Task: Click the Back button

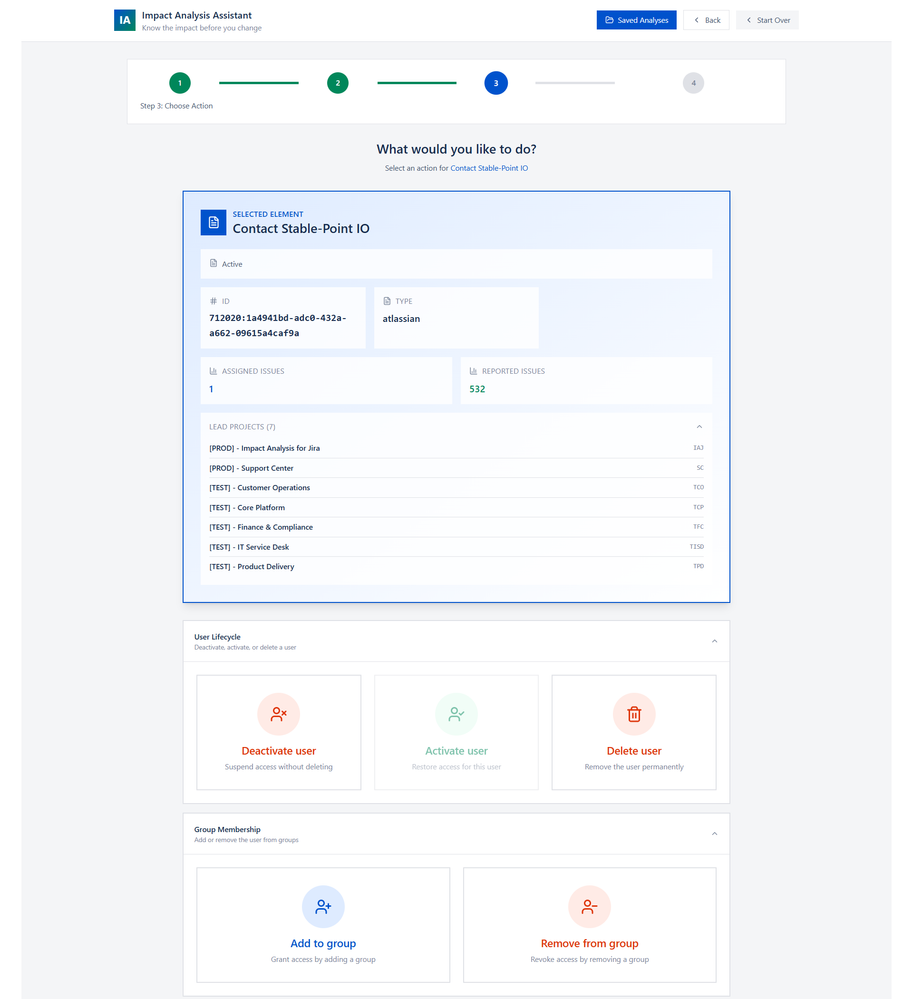Action: [706, 19]
